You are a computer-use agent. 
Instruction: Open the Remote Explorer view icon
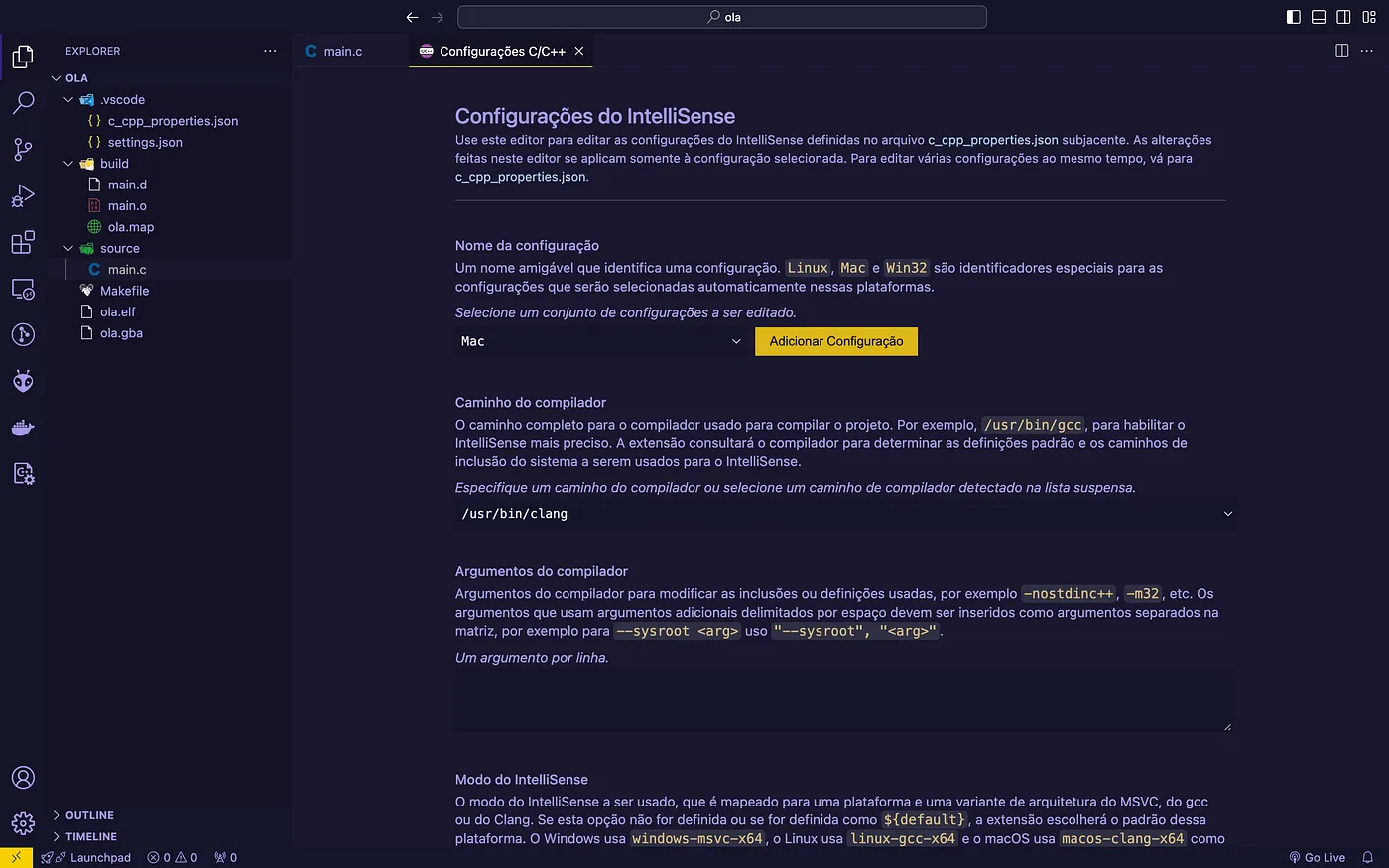23,289
